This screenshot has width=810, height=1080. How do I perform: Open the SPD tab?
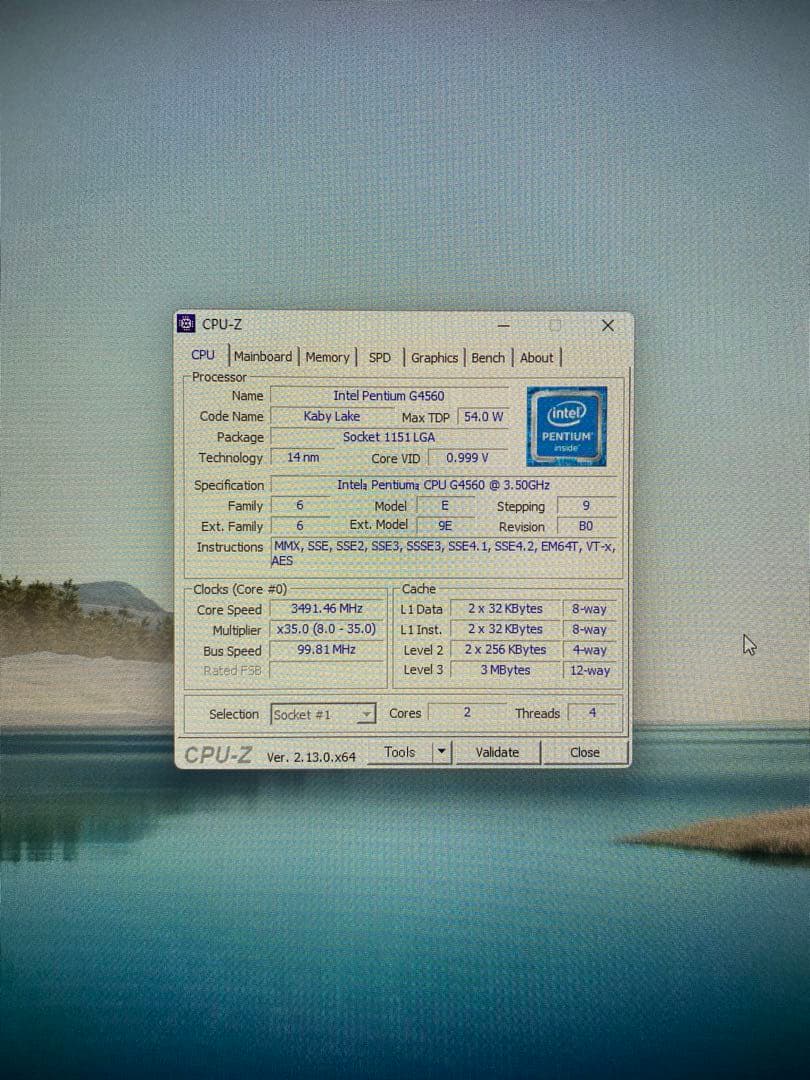point(379,357)
